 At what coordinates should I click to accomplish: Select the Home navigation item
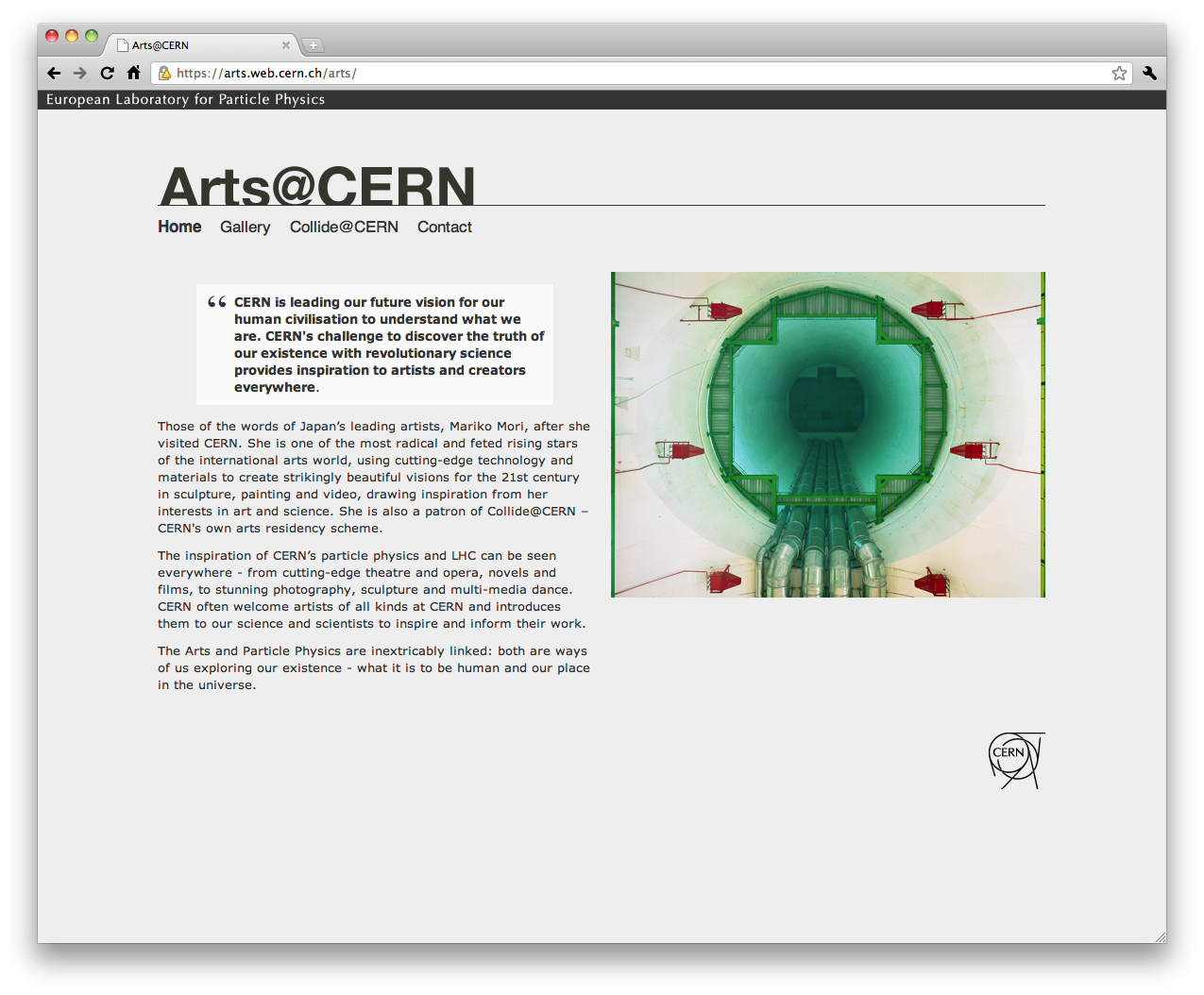pyautogui.click(x=179, y=227)
